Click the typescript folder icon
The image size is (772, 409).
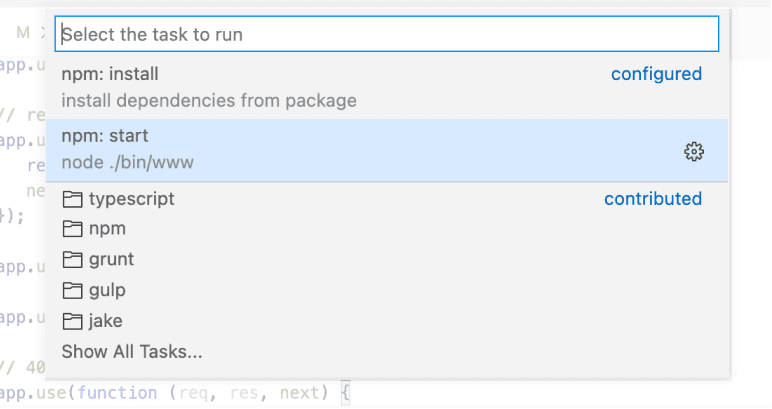pyautogui.click(x=72, y=199)
